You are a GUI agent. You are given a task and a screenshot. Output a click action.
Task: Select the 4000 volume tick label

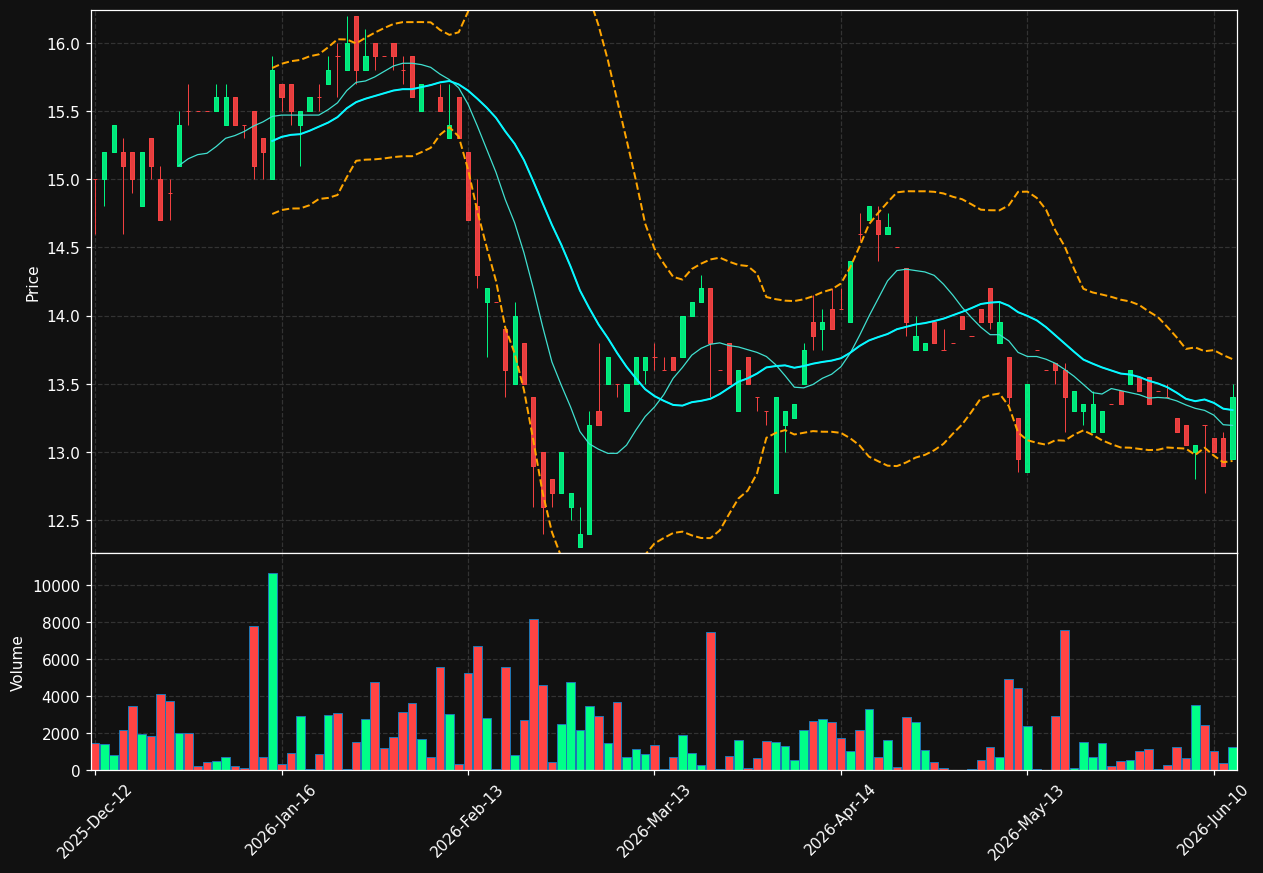63,697
